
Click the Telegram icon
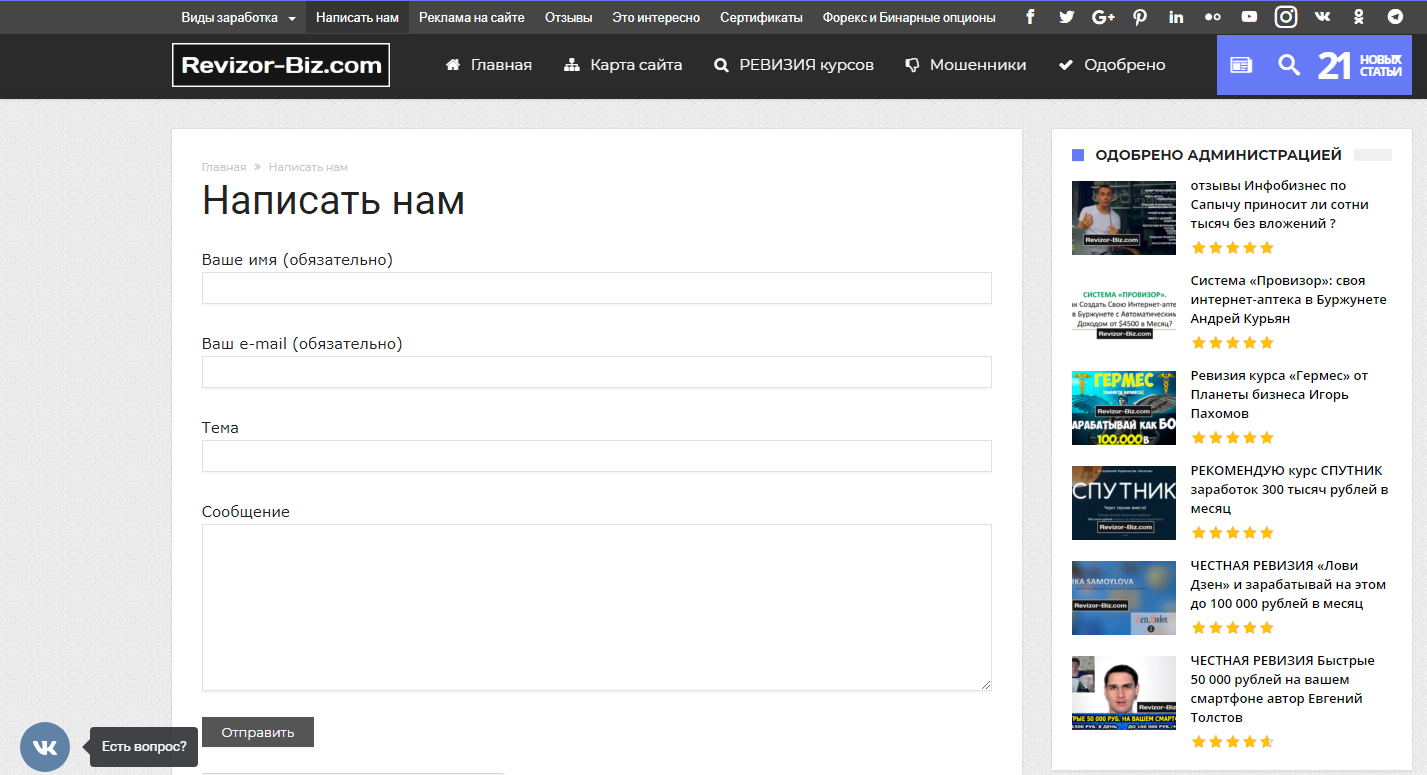pos(1395,17)
